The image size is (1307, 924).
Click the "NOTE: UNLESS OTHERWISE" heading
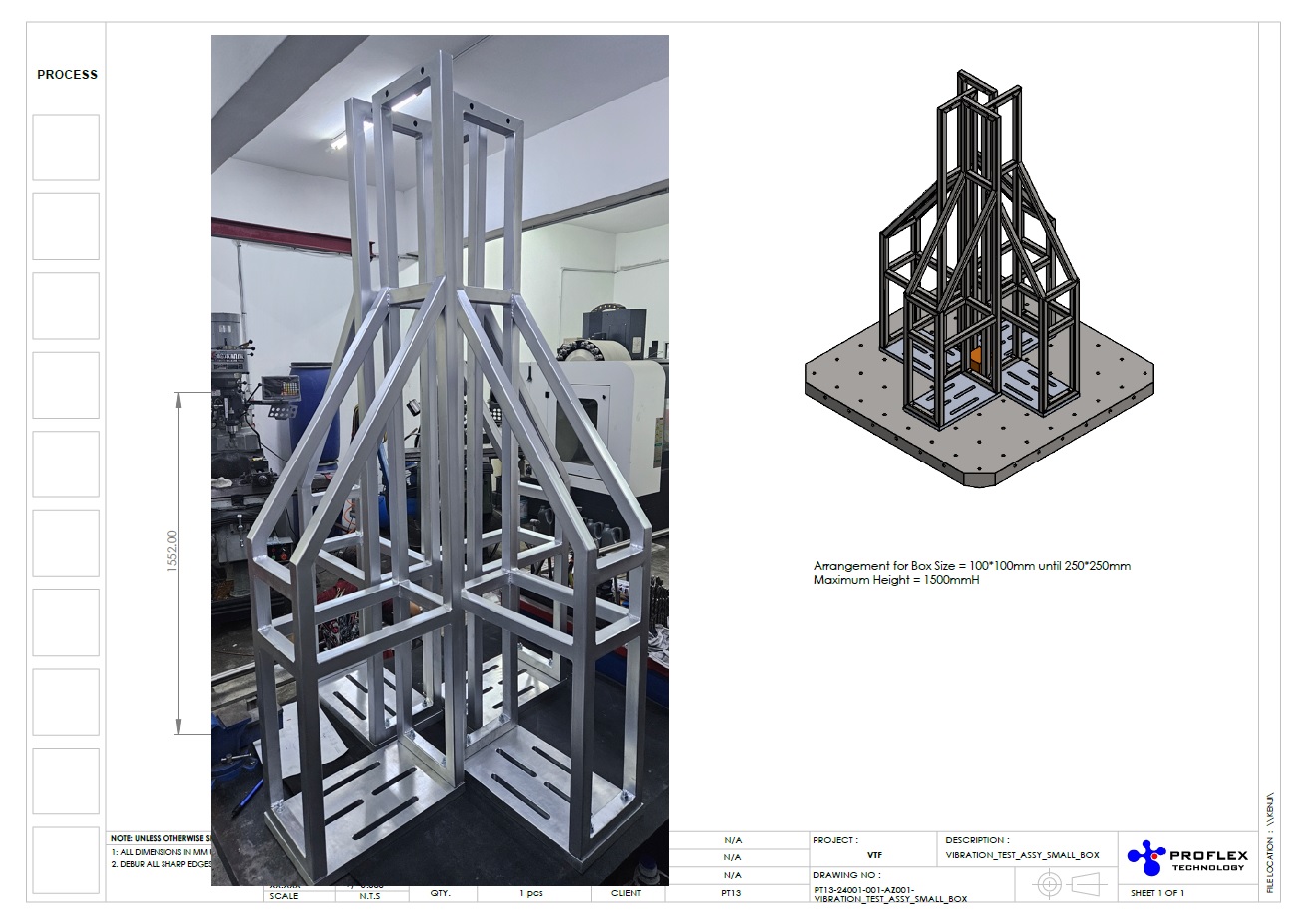pyautogui.click(x=160, y=839)
